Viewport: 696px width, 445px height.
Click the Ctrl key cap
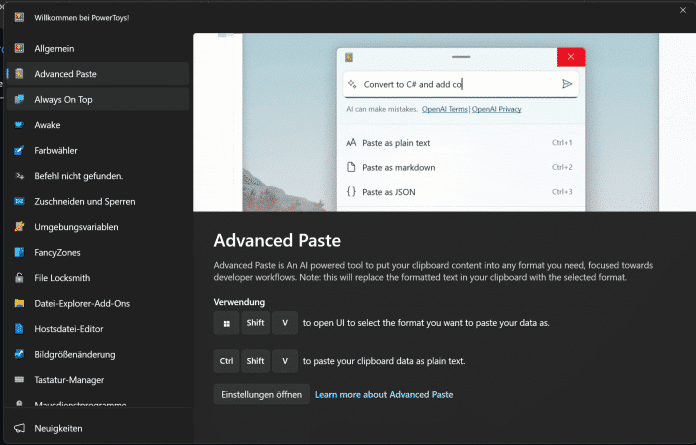point(226,361)
